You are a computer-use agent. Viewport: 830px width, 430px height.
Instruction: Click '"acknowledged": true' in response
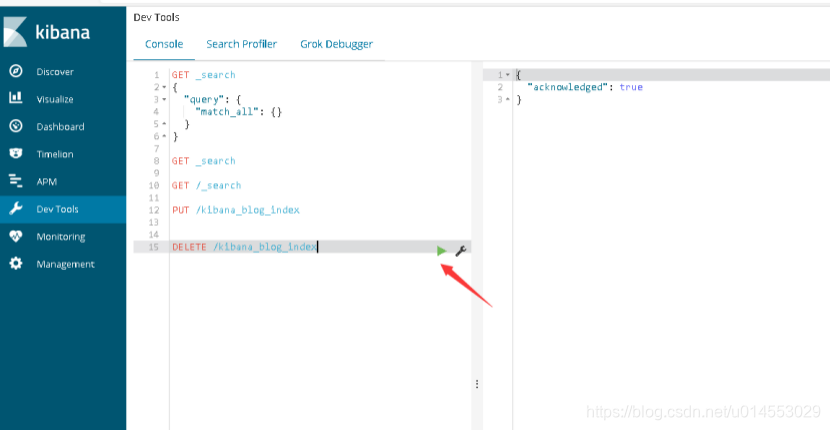pos(585,87)
